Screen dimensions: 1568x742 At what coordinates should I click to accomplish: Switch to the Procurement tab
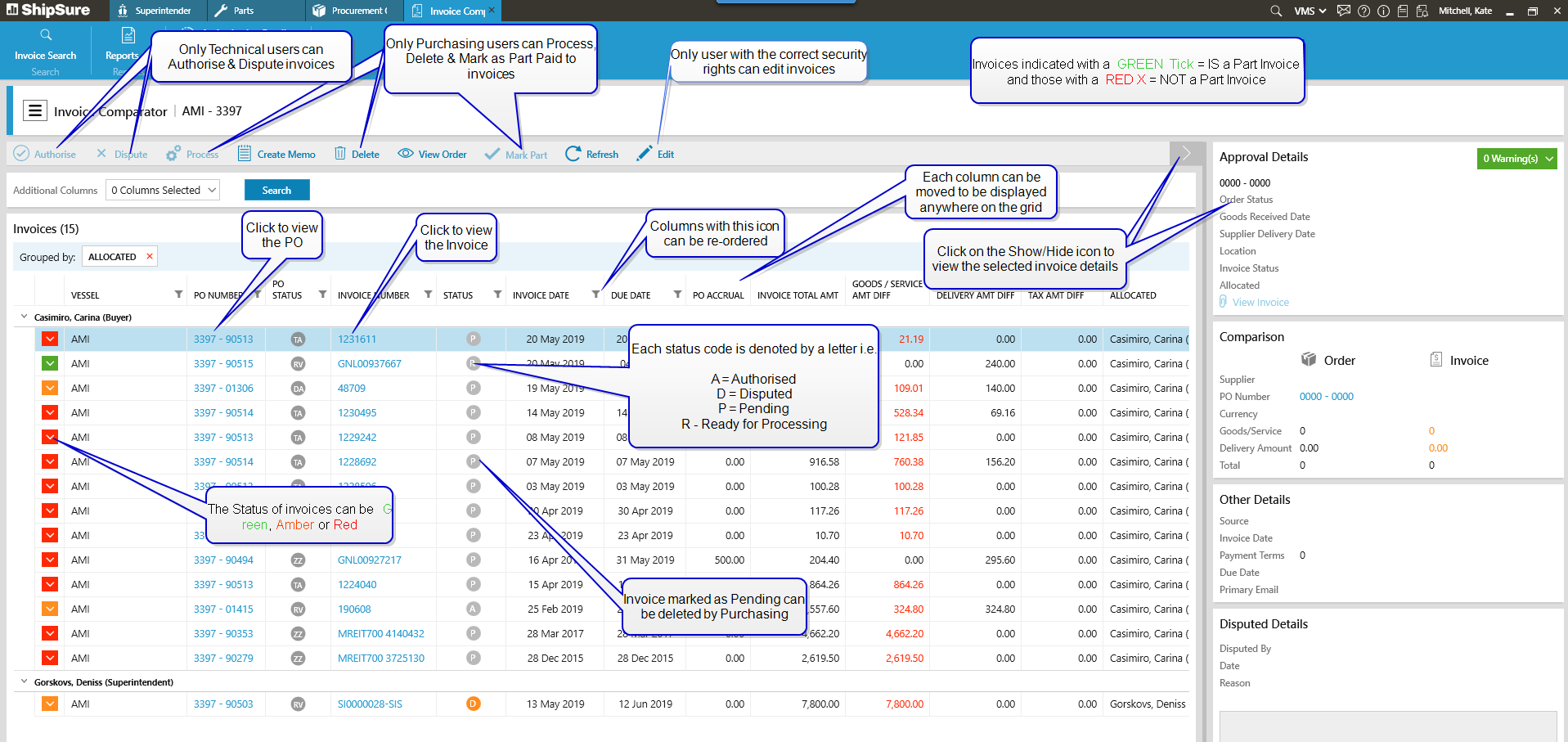[352, 11]
